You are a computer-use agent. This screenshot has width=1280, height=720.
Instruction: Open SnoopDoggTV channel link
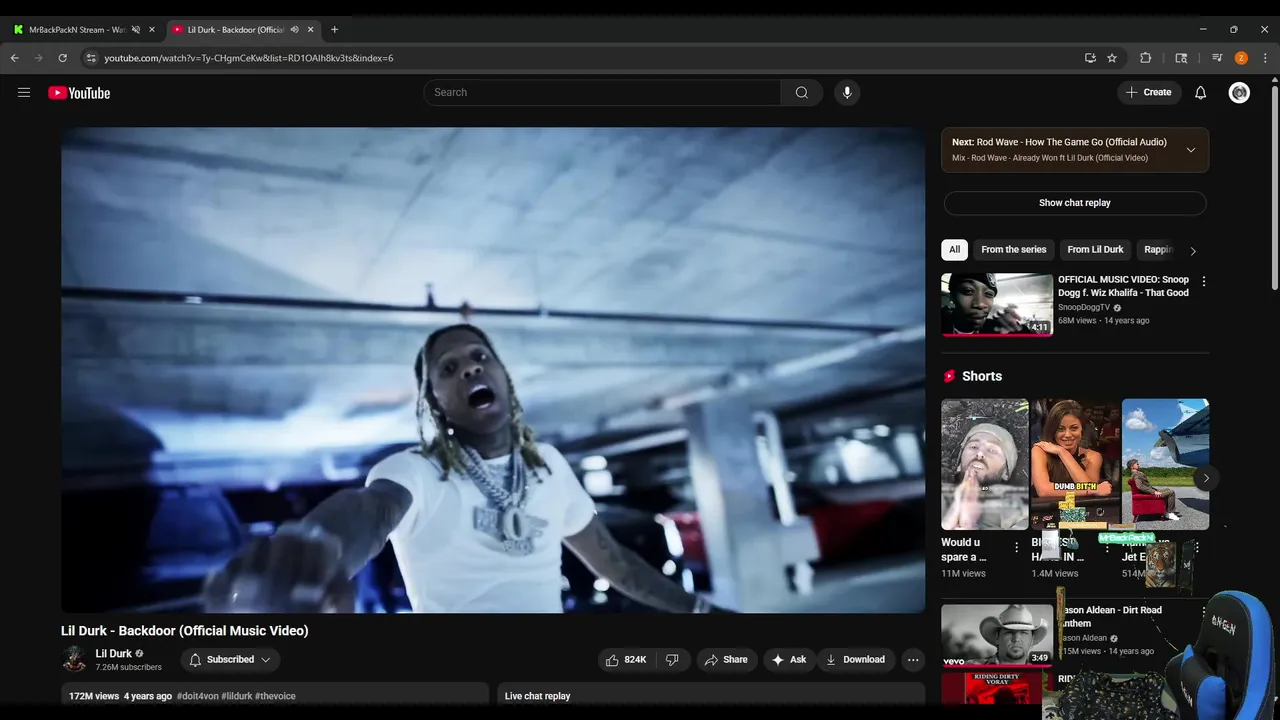[x=1084, y=308]
